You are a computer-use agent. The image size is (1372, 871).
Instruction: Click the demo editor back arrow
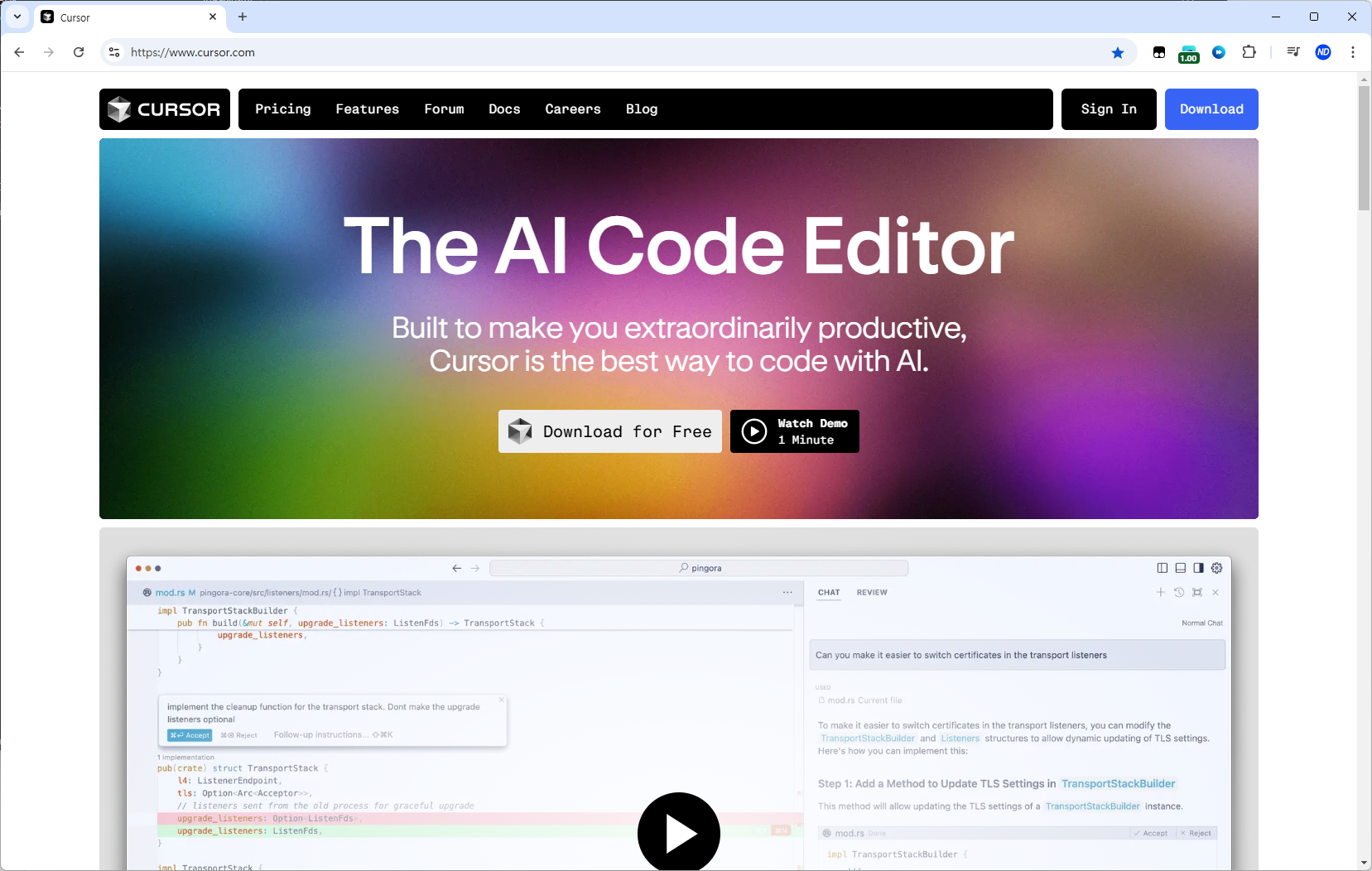pos(456,568)
